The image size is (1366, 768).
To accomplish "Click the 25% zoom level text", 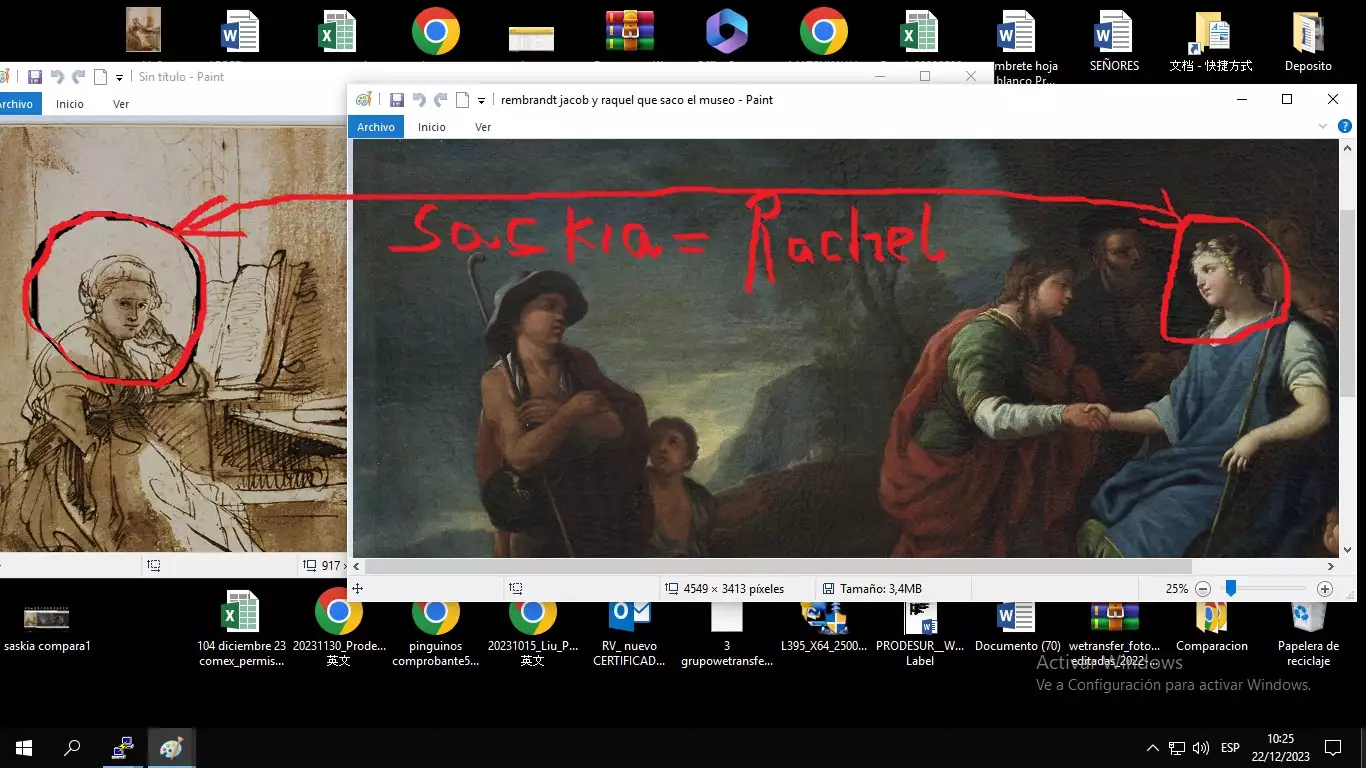I will coord(1177,589).
